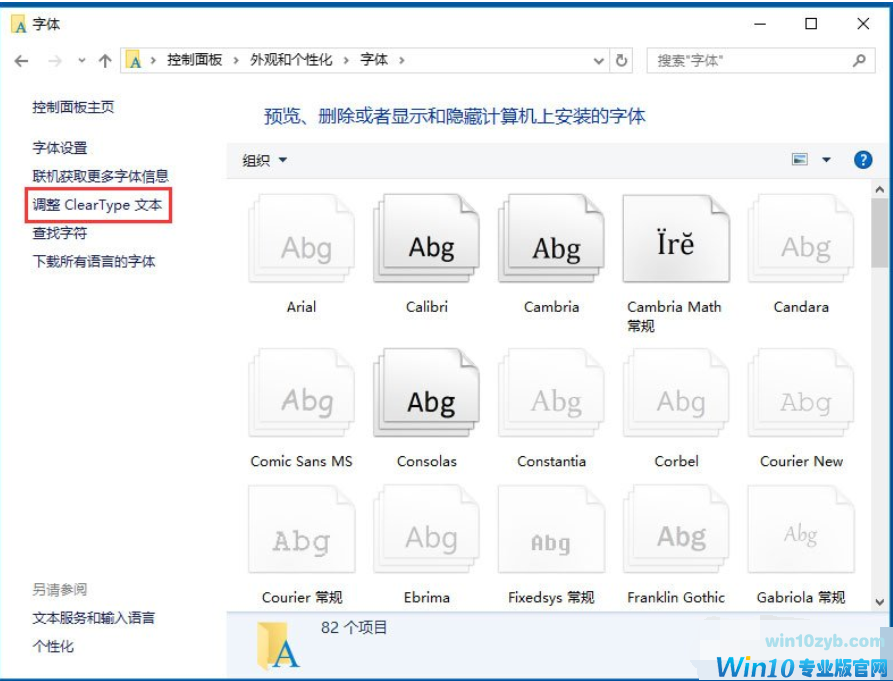893x681 pixels.
Task: Select the Arial font icon
Action: coord(301,240)
